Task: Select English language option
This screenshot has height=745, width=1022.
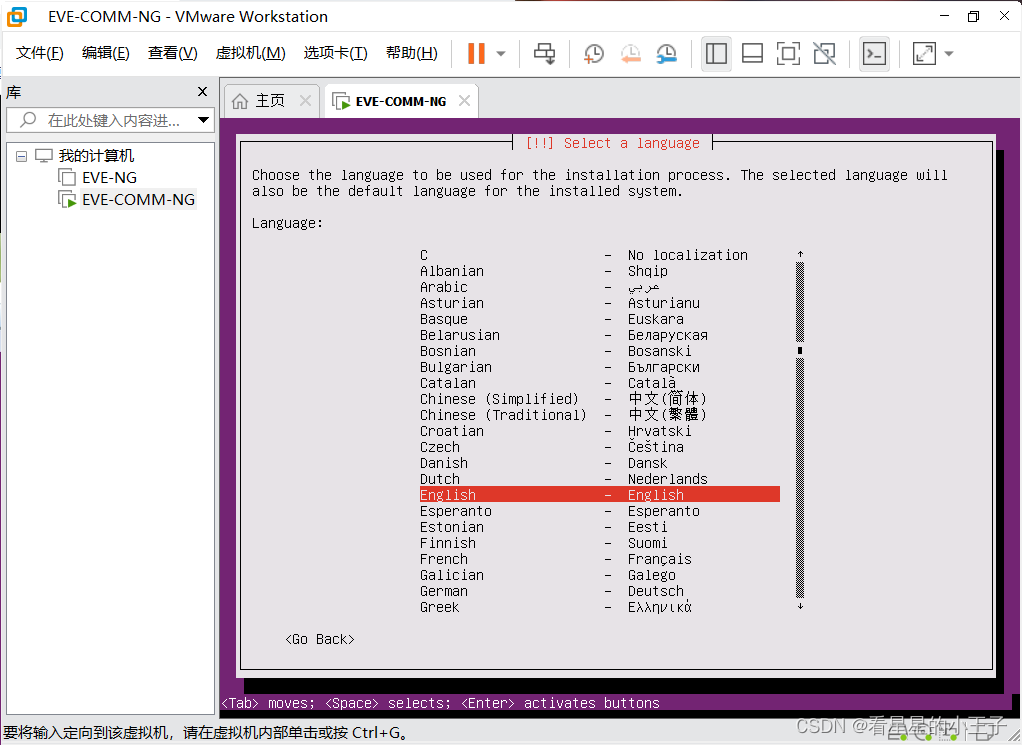Action: coord(600,495)
